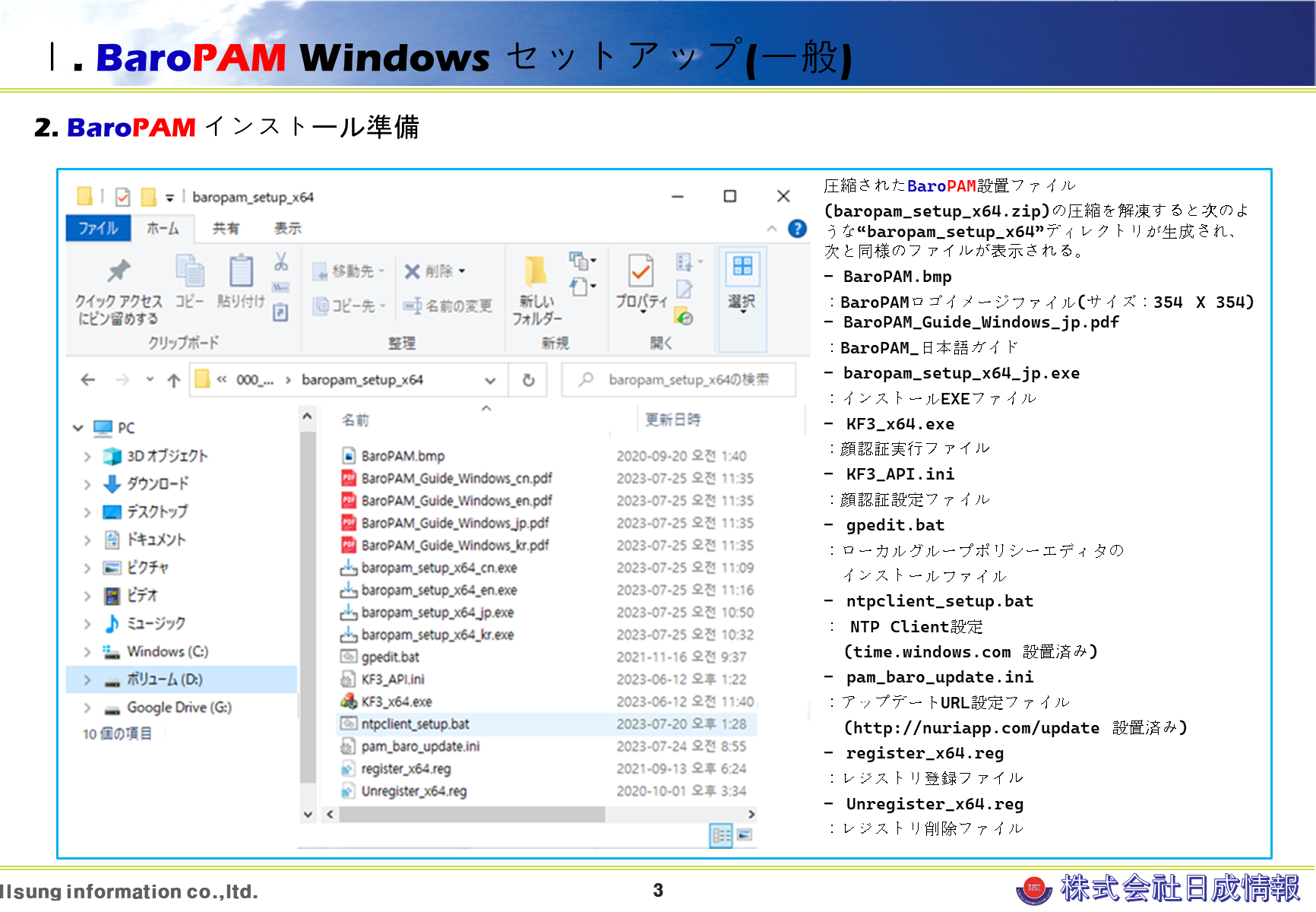The width and height of the screenshot is (1316, 912).
Task: Click the Paste clipboard icon
Action: 241,271
